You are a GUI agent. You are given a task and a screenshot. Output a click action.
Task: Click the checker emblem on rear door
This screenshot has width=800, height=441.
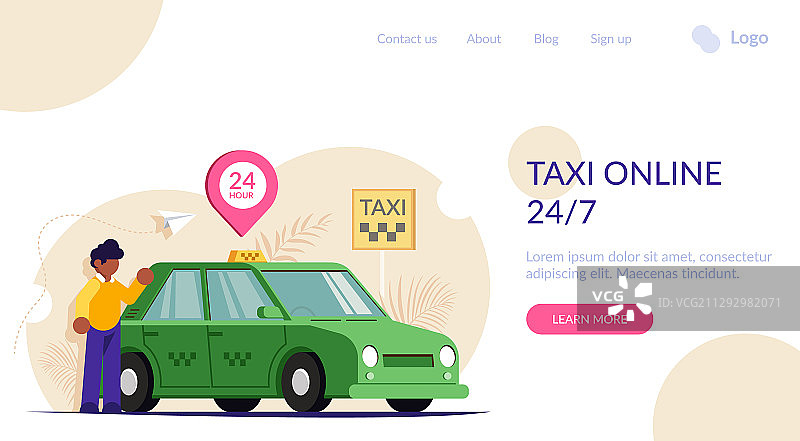tap(182, 358)
